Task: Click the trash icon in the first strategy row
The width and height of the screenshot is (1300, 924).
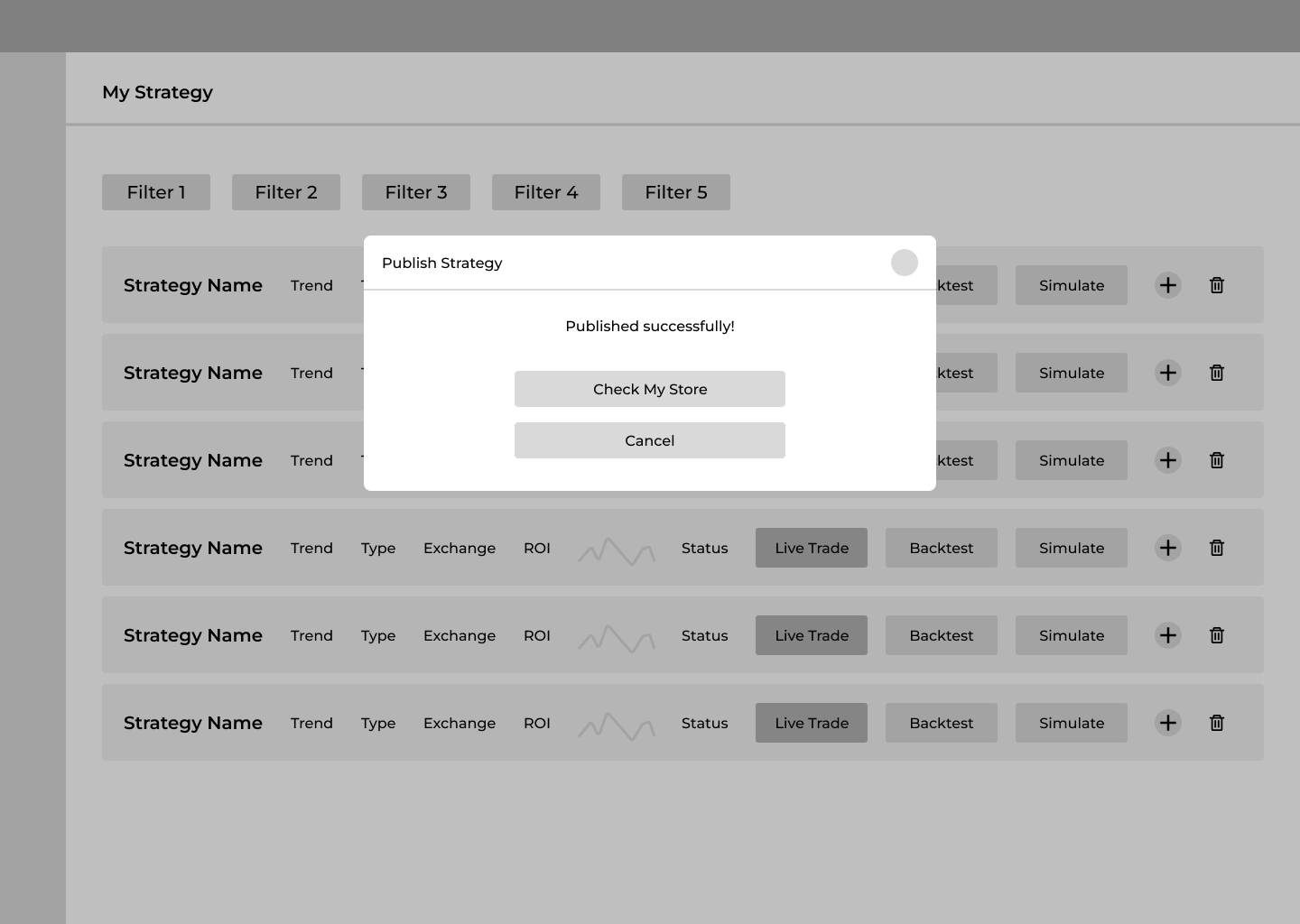Action: pos(1216,285)
